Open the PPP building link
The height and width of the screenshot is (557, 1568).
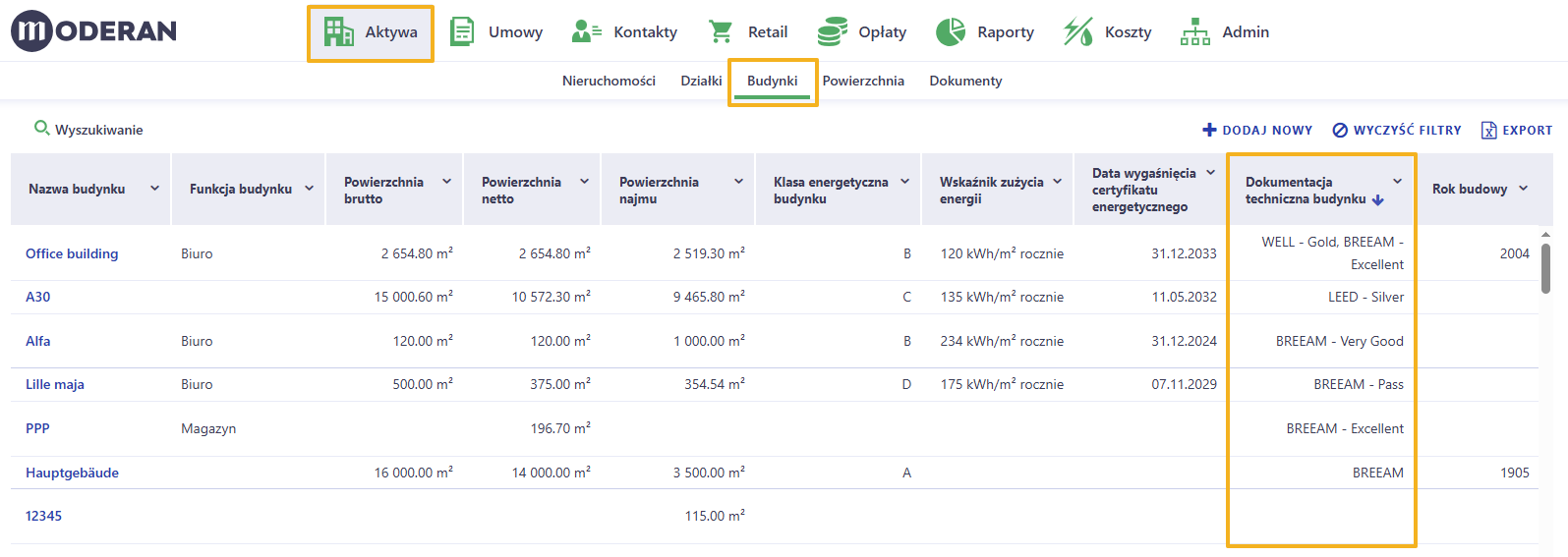pos(37,428)
